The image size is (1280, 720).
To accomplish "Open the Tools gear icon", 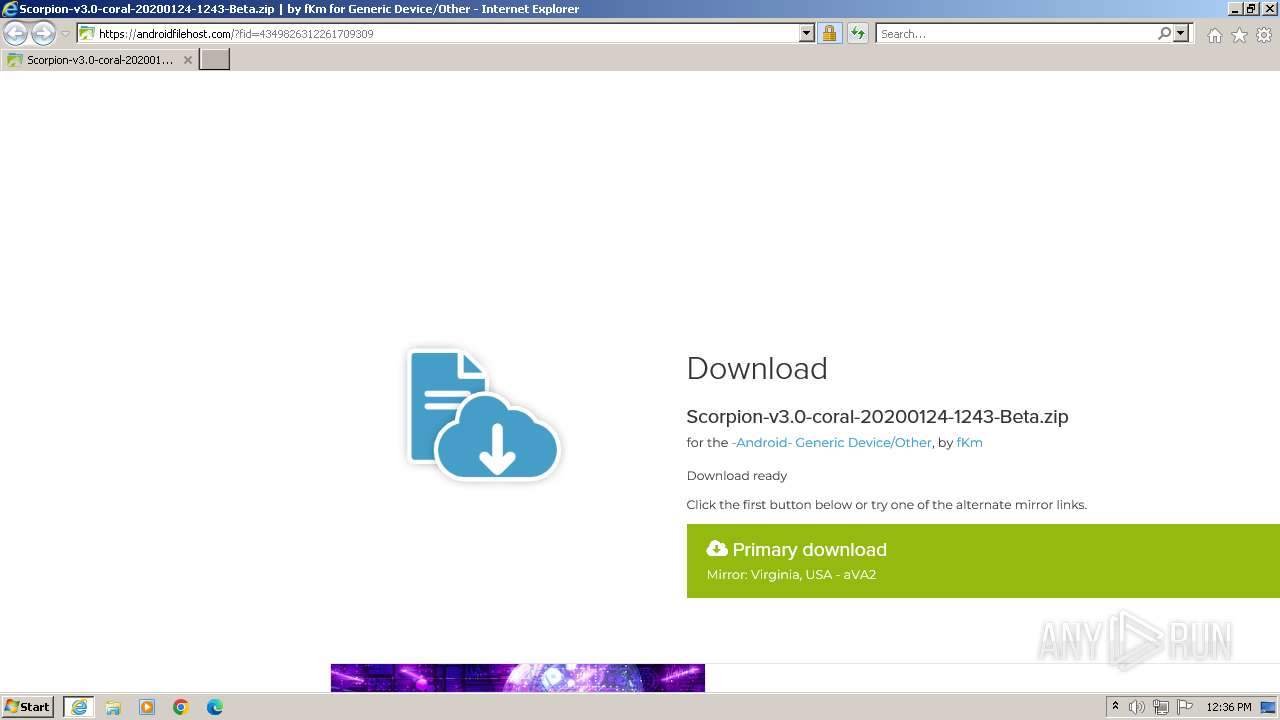I will pos(1264,35).
